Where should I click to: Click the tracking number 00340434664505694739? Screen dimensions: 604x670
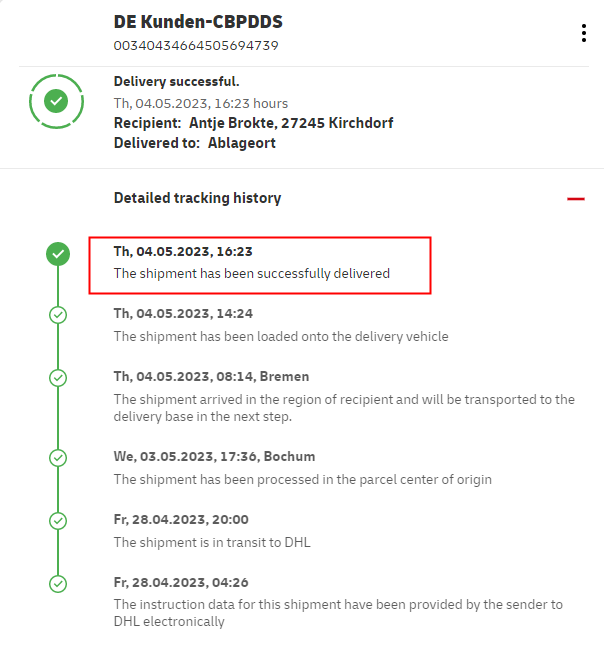pyautogui.click(x=196, y=46)
